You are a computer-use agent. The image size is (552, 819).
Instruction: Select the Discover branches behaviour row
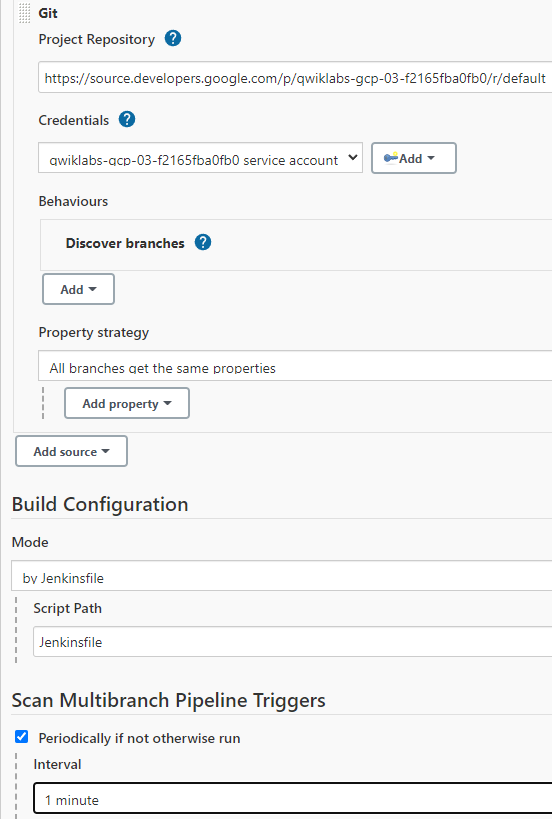[x=296, y=244]
